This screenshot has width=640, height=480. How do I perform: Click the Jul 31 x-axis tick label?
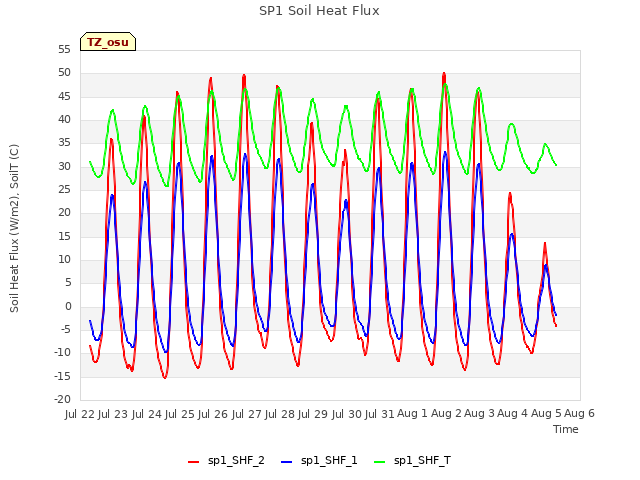pyautogui.click(x=380, y=414)
